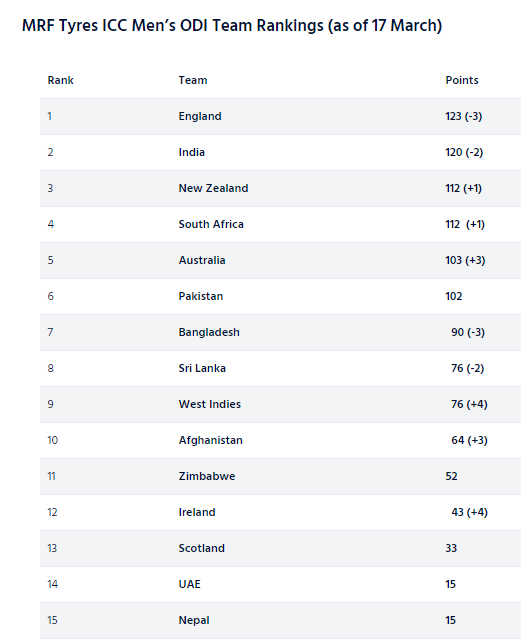
Task: Click South Africa in the table
Action: tap(211, 224)
